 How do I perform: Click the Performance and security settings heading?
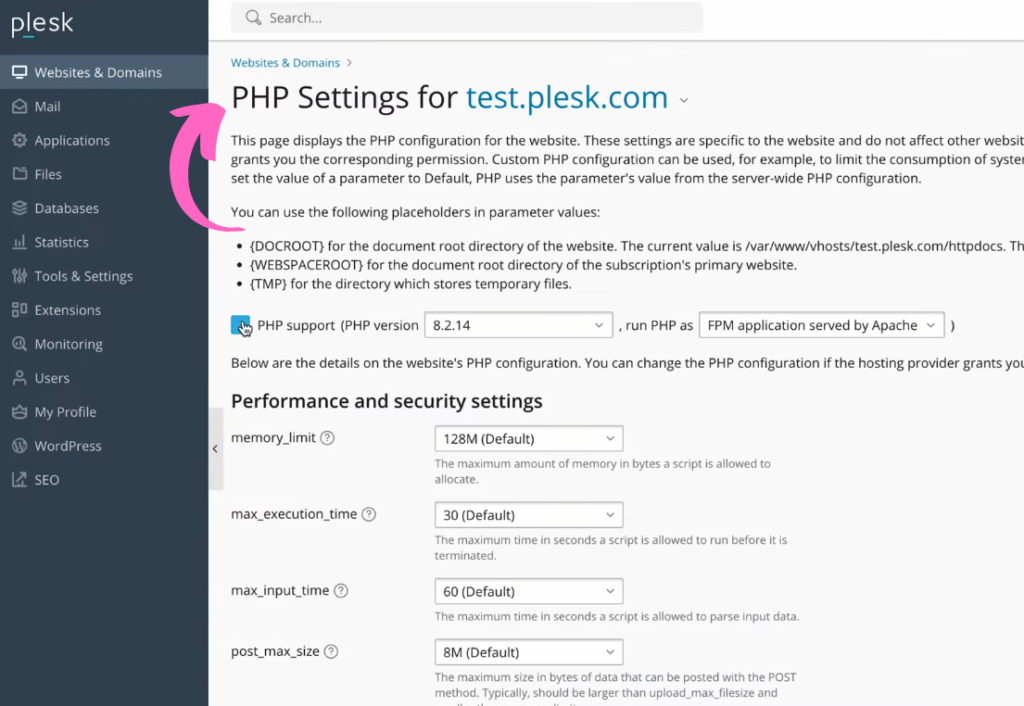tap(387, 401)
